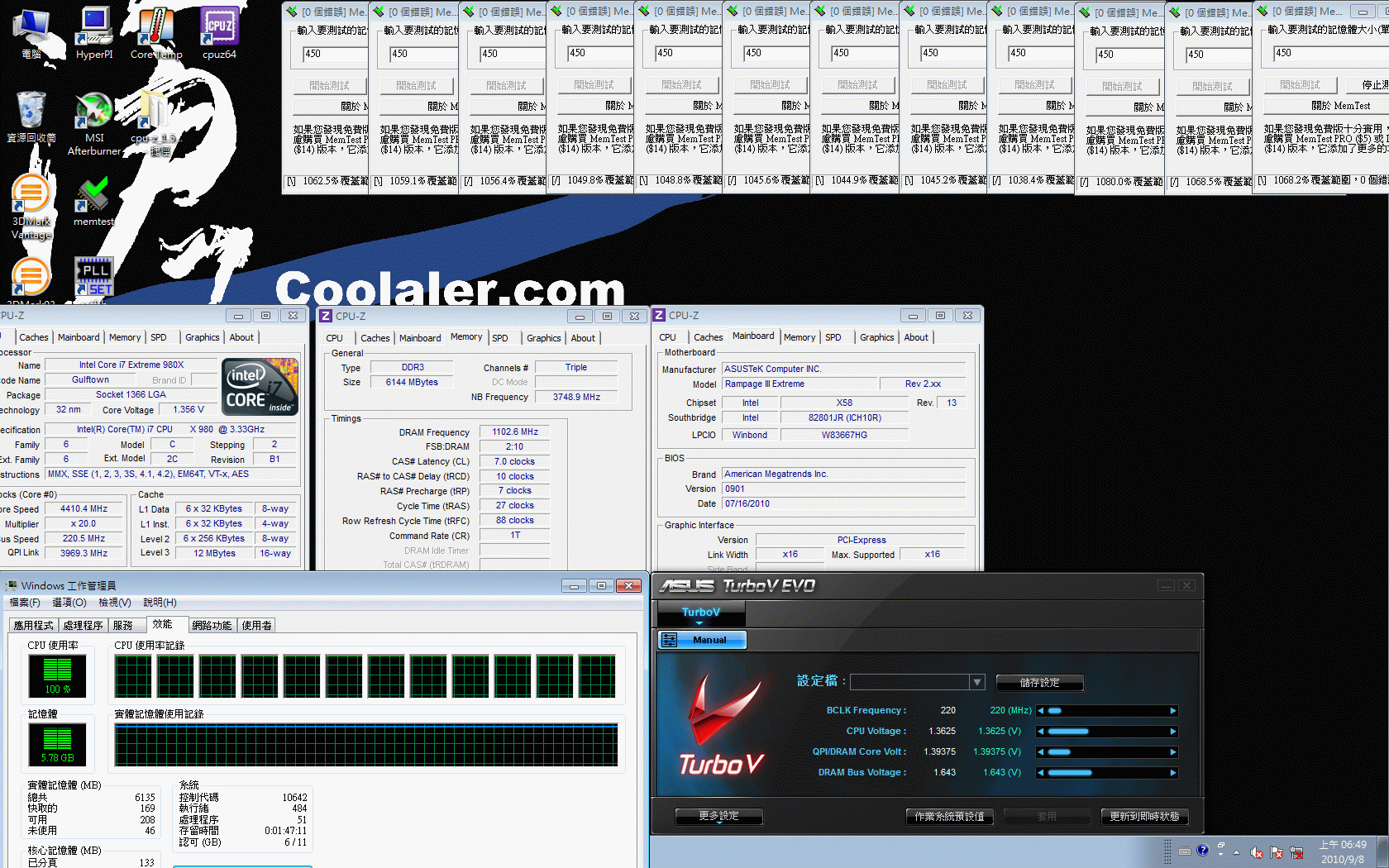The image size is (1389, 868).
Task: Launch the 3DMark Vantage shortcut
Action: tap(31, 207)
